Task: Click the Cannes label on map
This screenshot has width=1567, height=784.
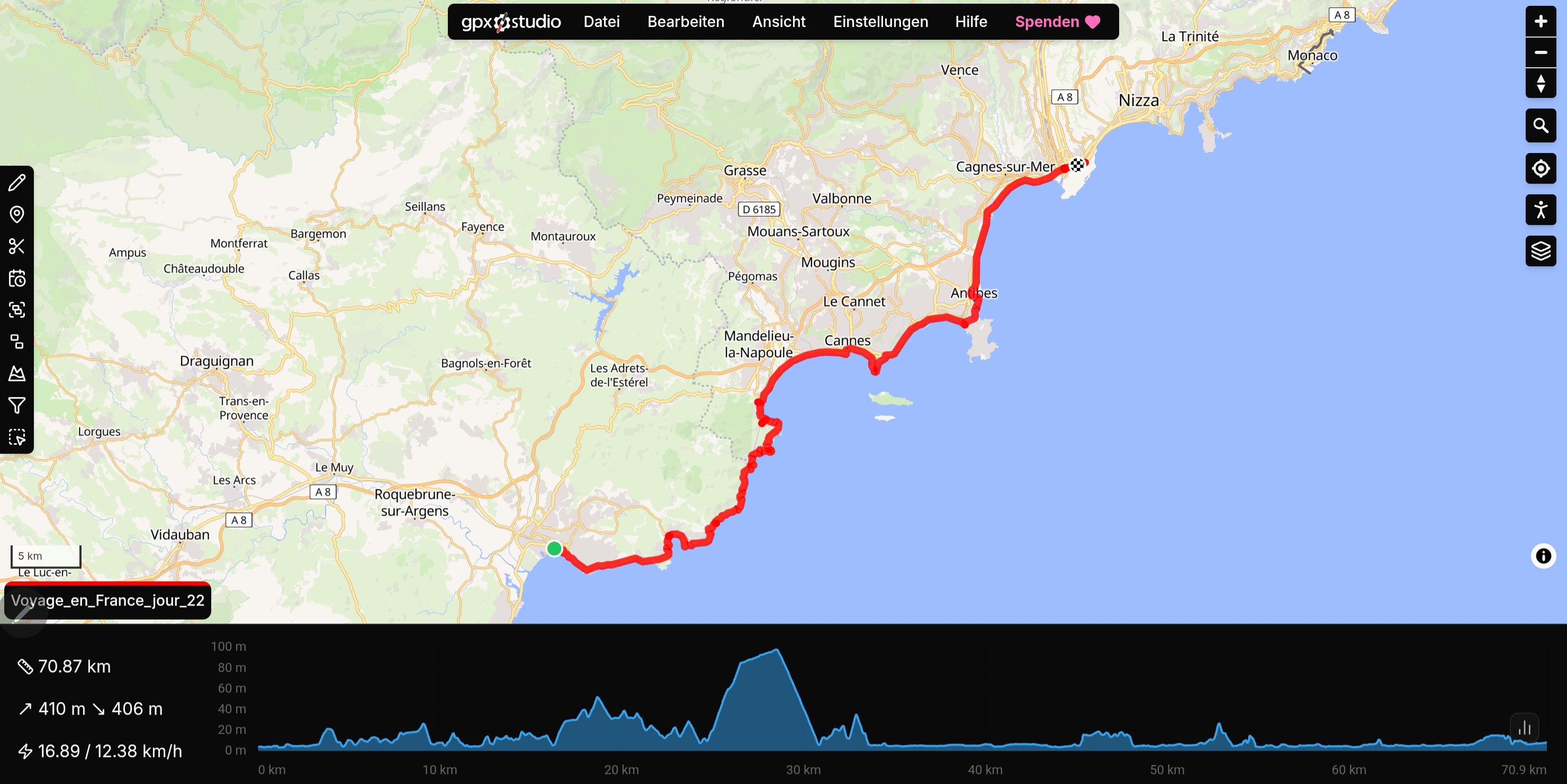Action: 848,340
